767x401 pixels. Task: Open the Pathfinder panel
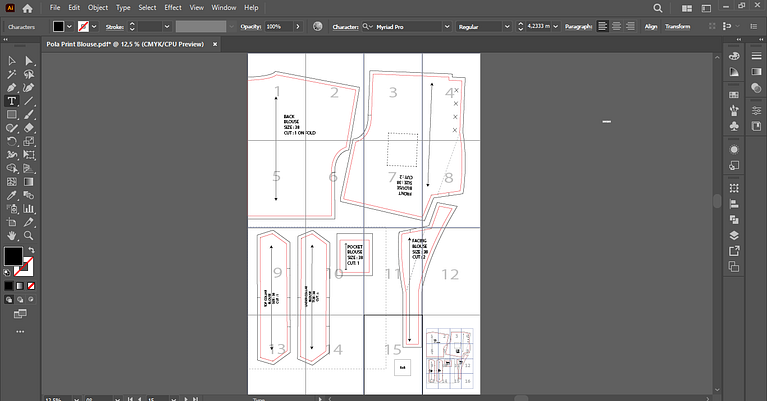point(734,220)
